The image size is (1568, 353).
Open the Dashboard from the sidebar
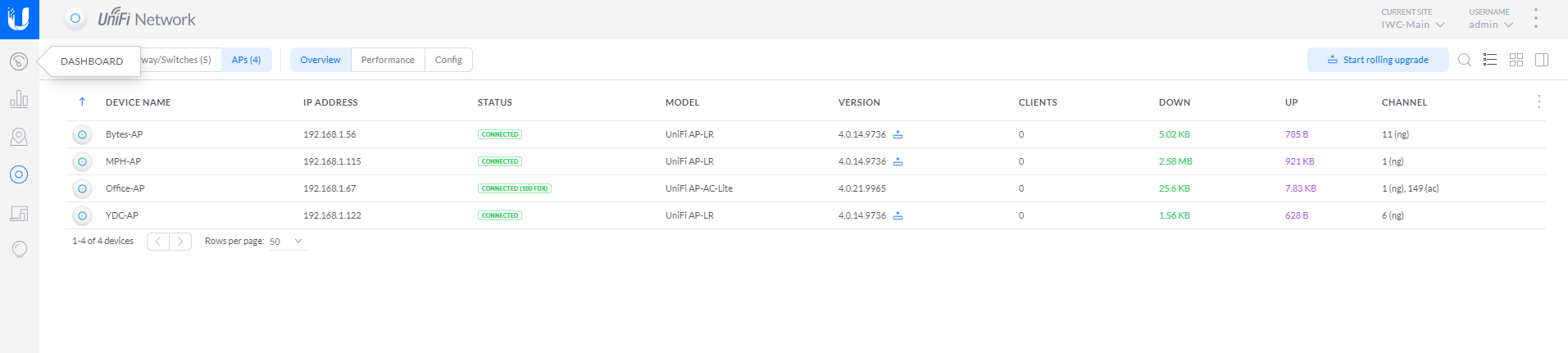[19, 61]
